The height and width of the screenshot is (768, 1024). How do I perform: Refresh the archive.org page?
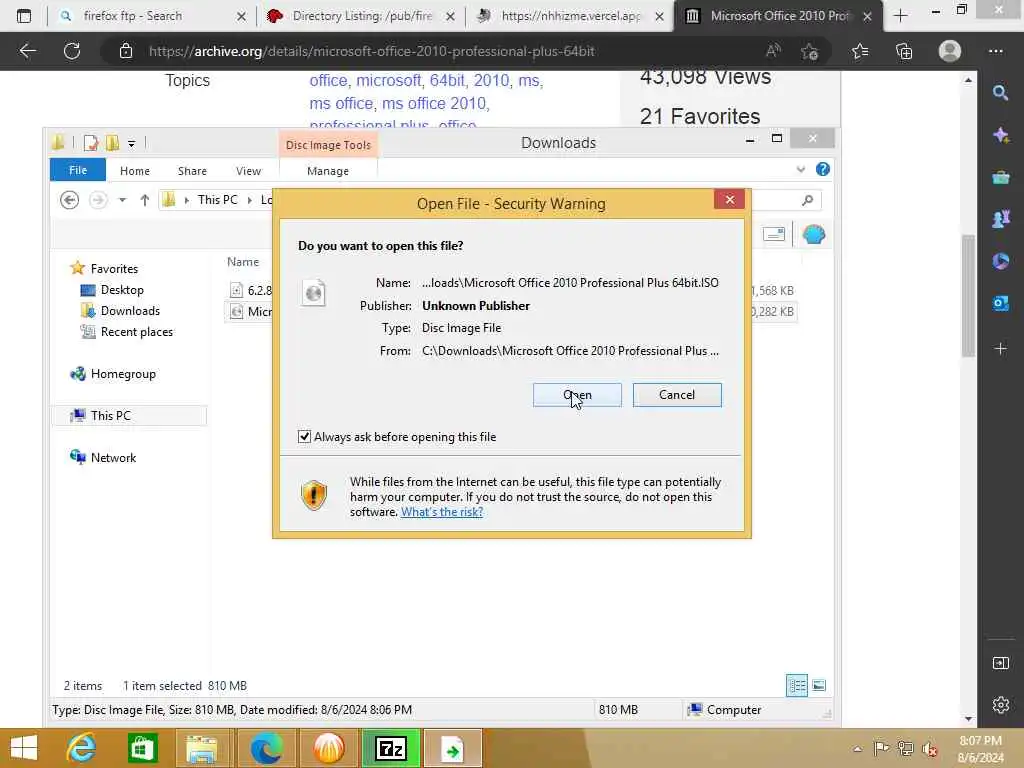[72, 51]
